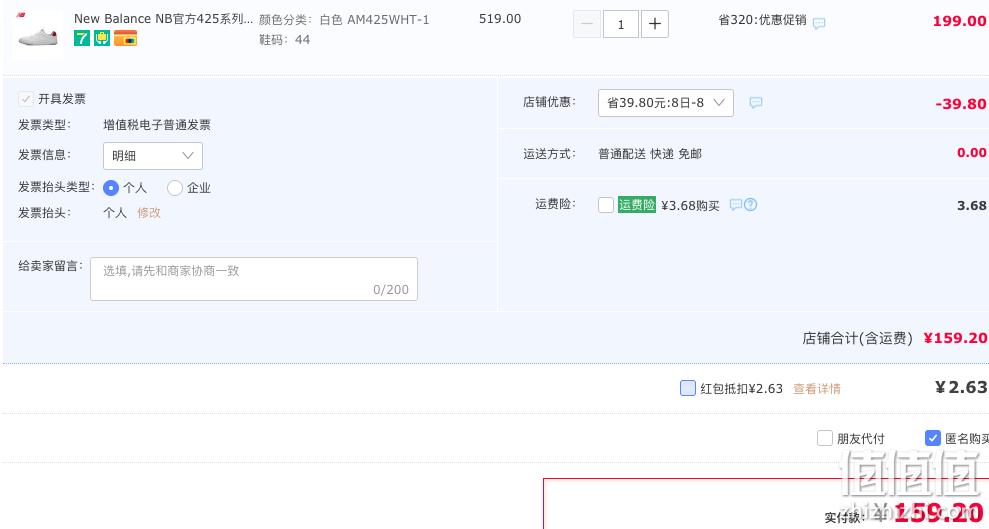Increase quantity with the plus button
This screenshot has height=529, width=989.
[x=655, y=24]
